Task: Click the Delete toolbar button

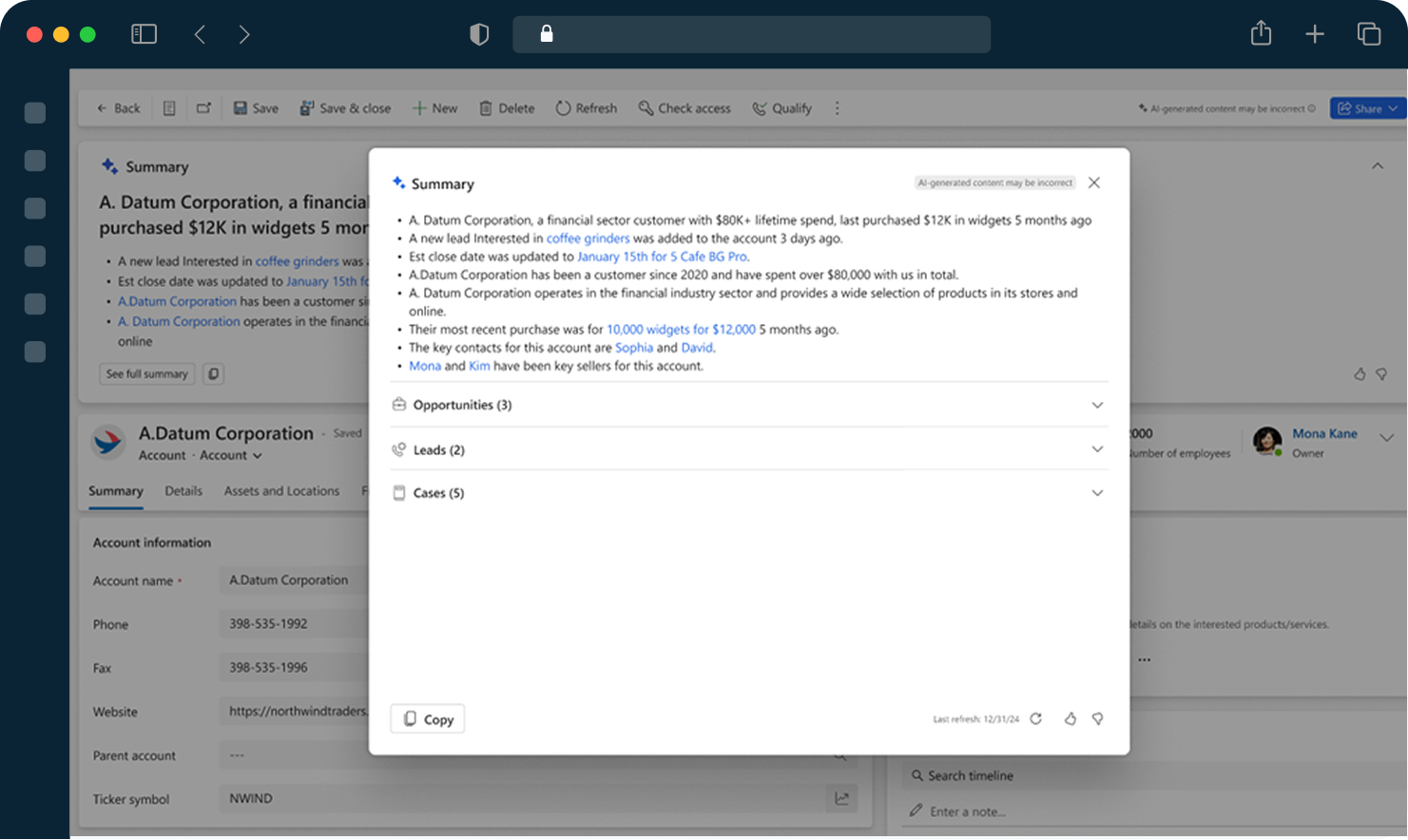Action: click(507, 108)
